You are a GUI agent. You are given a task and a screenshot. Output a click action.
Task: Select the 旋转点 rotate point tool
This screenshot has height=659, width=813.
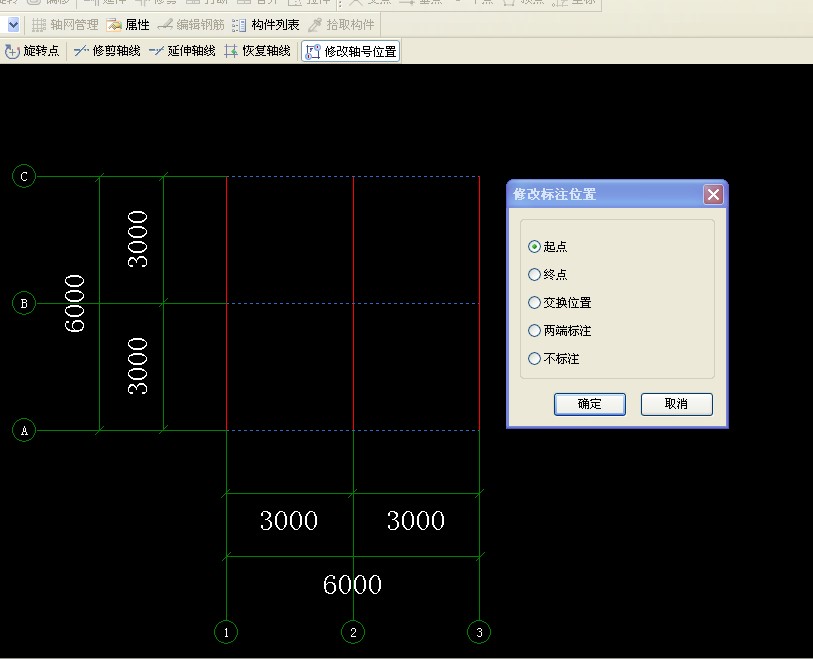[32, 51]
